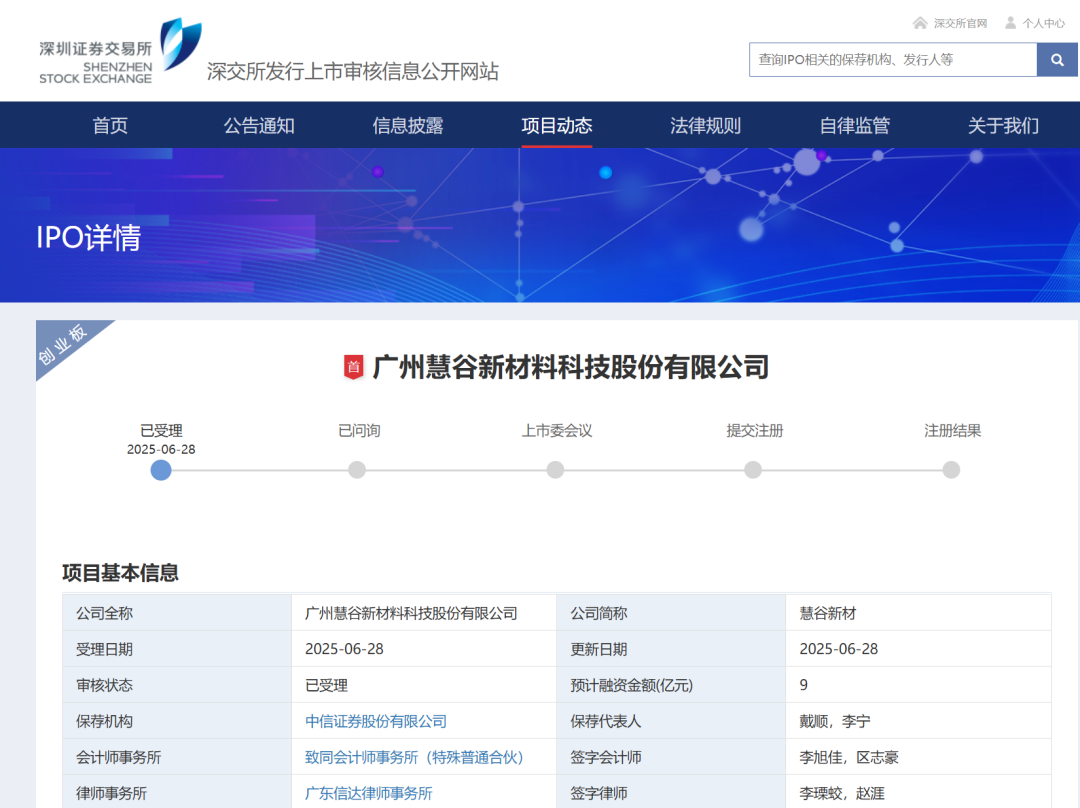The image size is (1080, 808).
Task: Click the 慧谷新材 short name cell
Action: tap(918, 613)
